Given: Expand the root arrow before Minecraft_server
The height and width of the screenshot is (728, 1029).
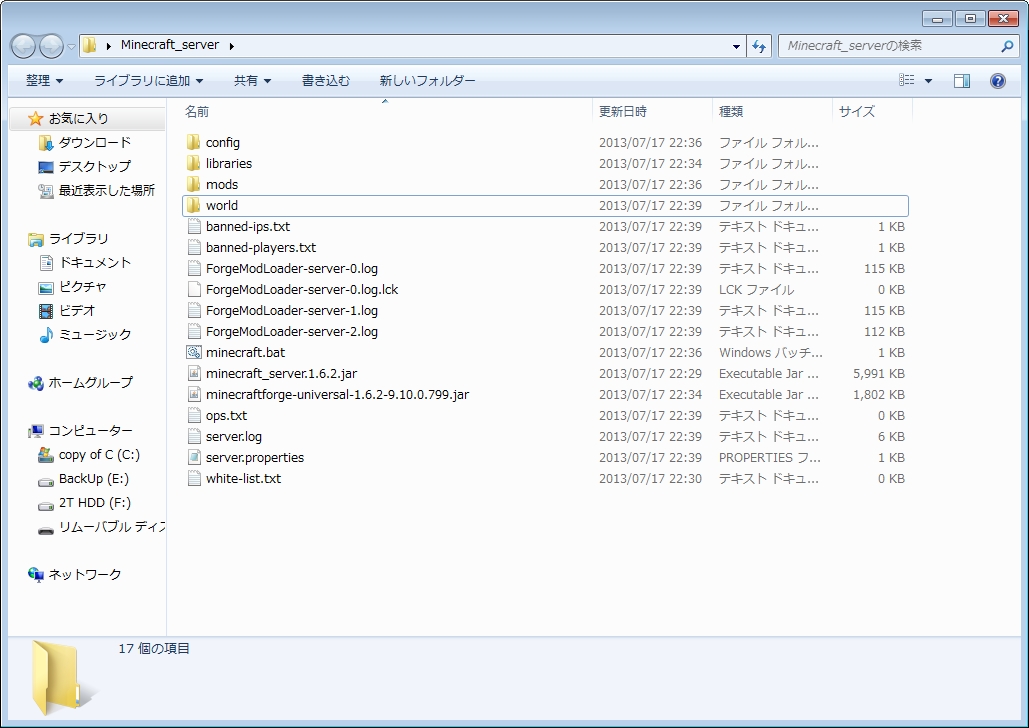Looking at the screenshot, I should [108, 46].
